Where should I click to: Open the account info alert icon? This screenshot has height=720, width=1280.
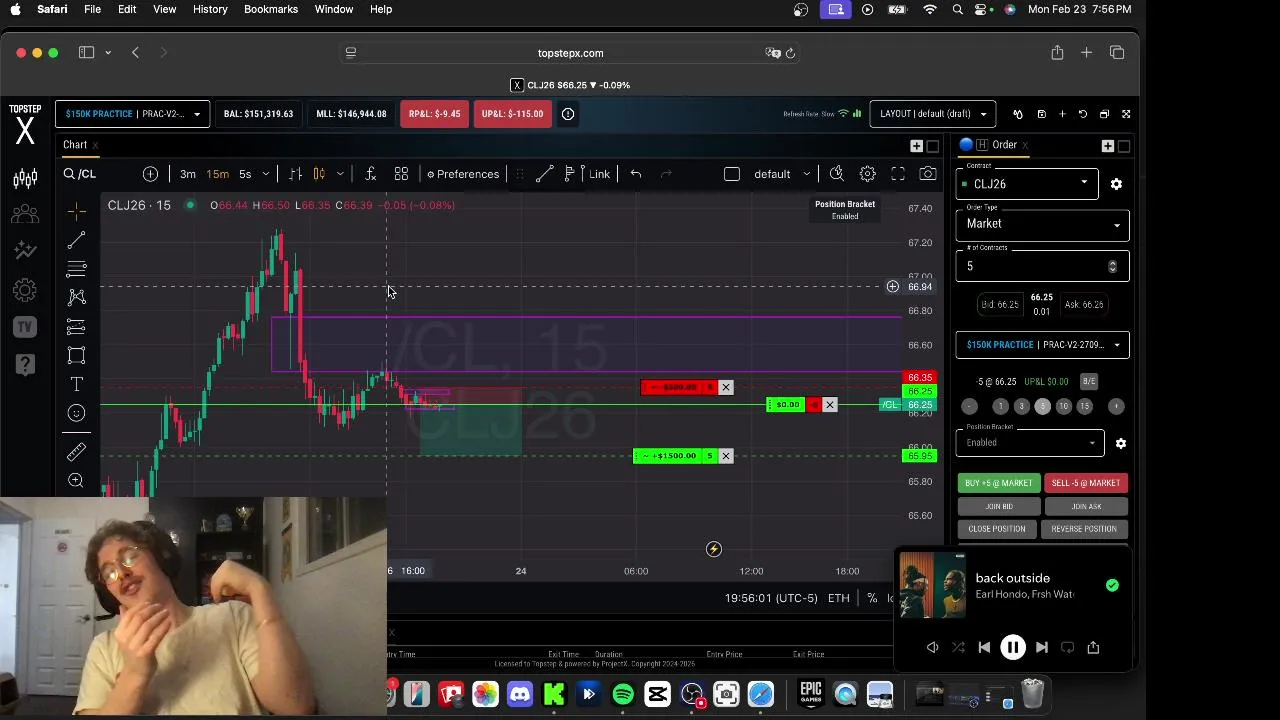(x=568, y=114)
